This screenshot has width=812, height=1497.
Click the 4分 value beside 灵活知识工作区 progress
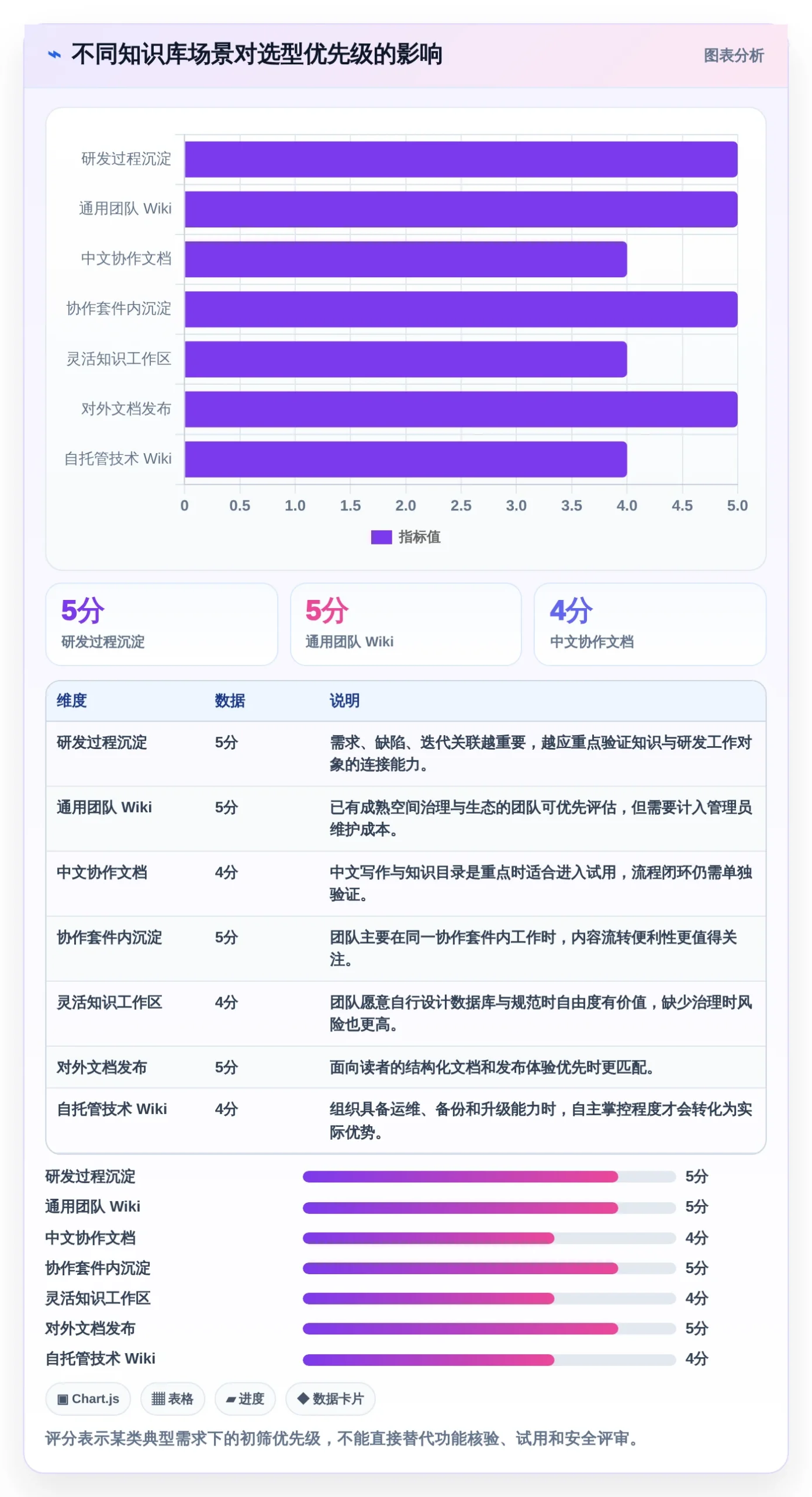point(696,1298)
